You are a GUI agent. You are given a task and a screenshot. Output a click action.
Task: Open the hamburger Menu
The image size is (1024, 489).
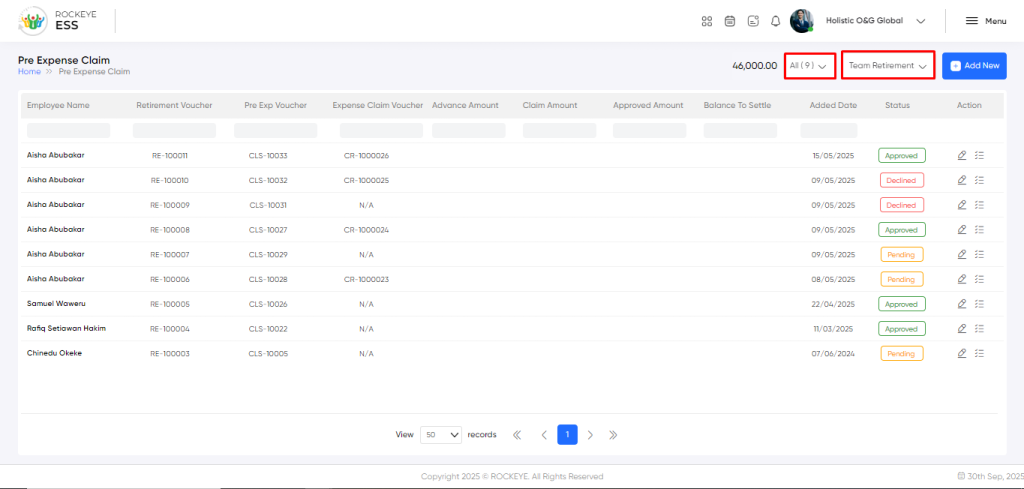click(x=985, y=21)
